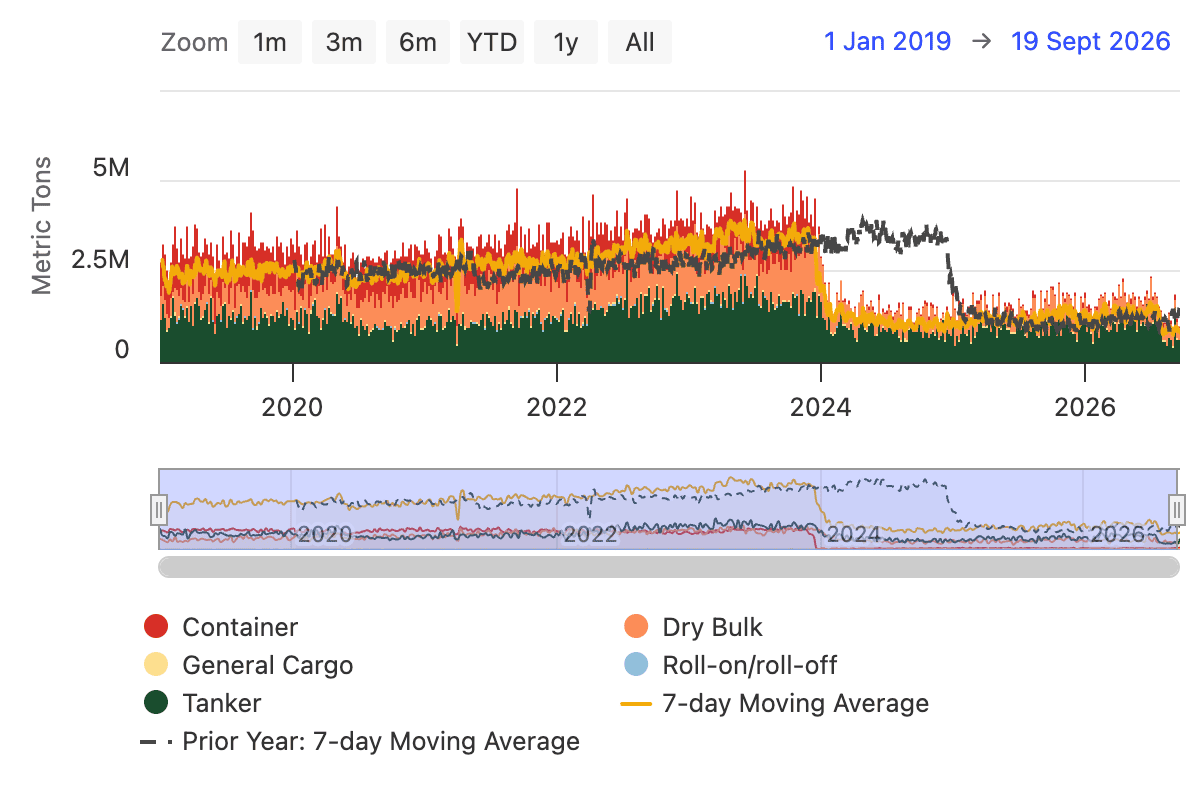Edit end date 19 Sept 2026

click(1090, 41)
